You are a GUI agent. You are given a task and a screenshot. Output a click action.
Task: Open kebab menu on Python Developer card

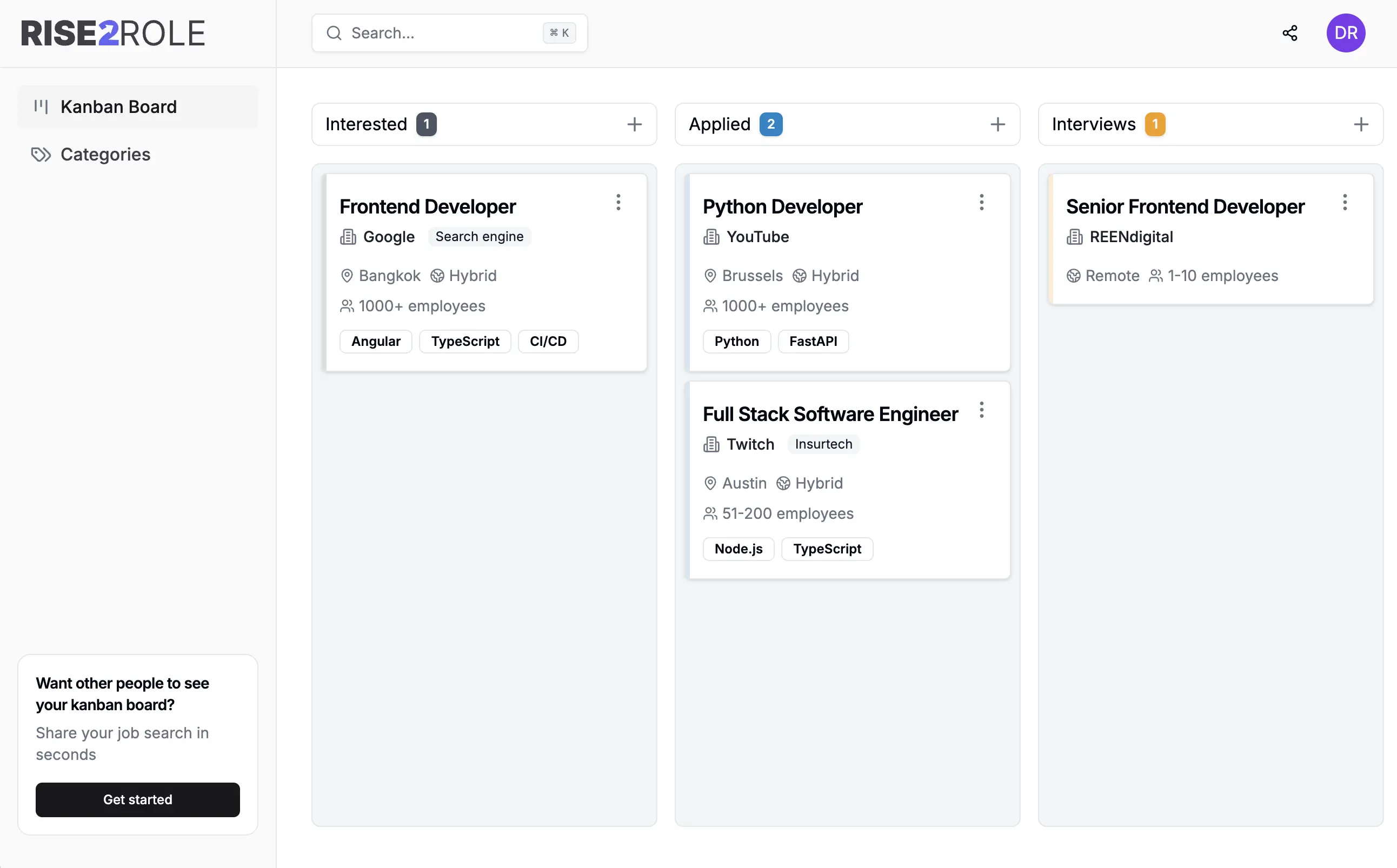981,202
